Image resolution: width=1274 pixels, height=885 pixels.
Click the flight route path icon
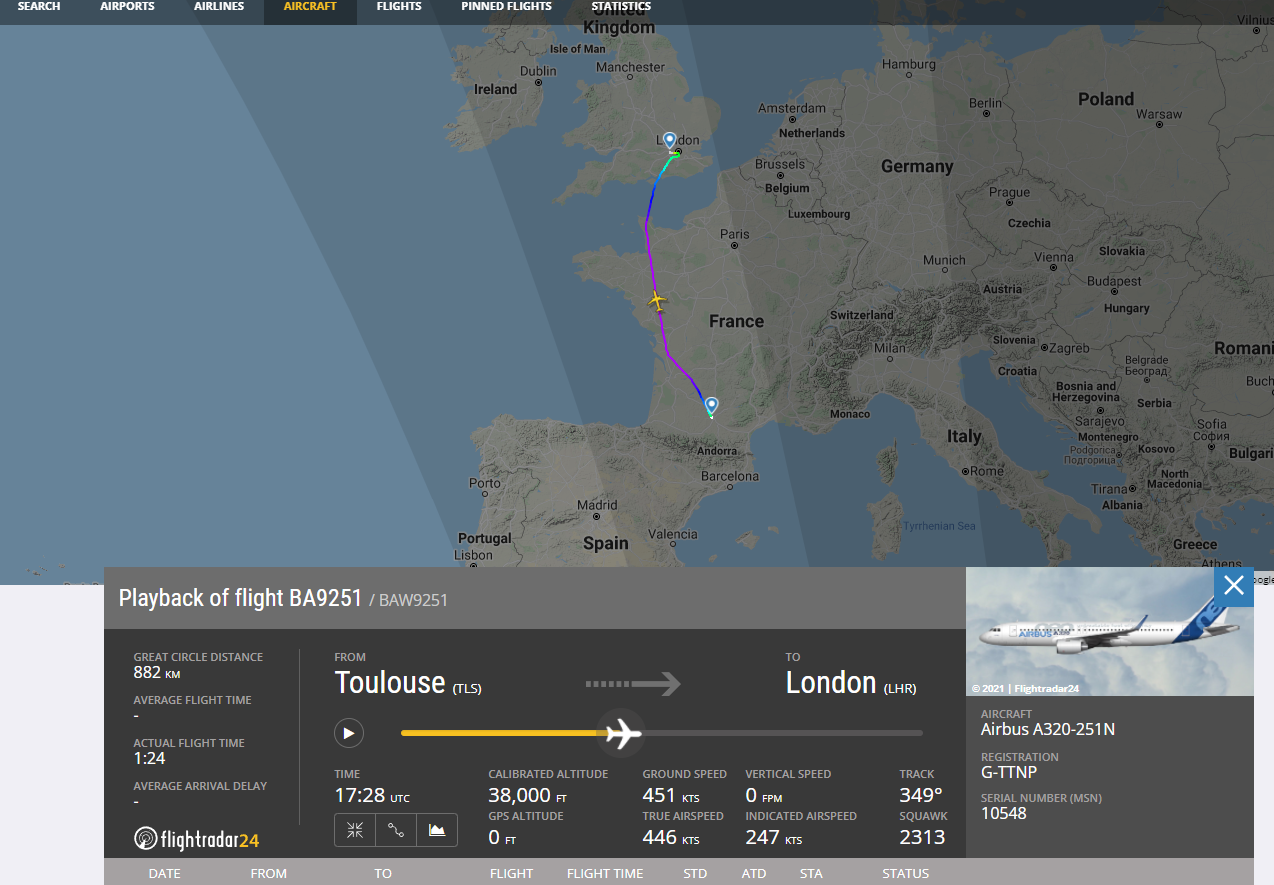(396, 829)
